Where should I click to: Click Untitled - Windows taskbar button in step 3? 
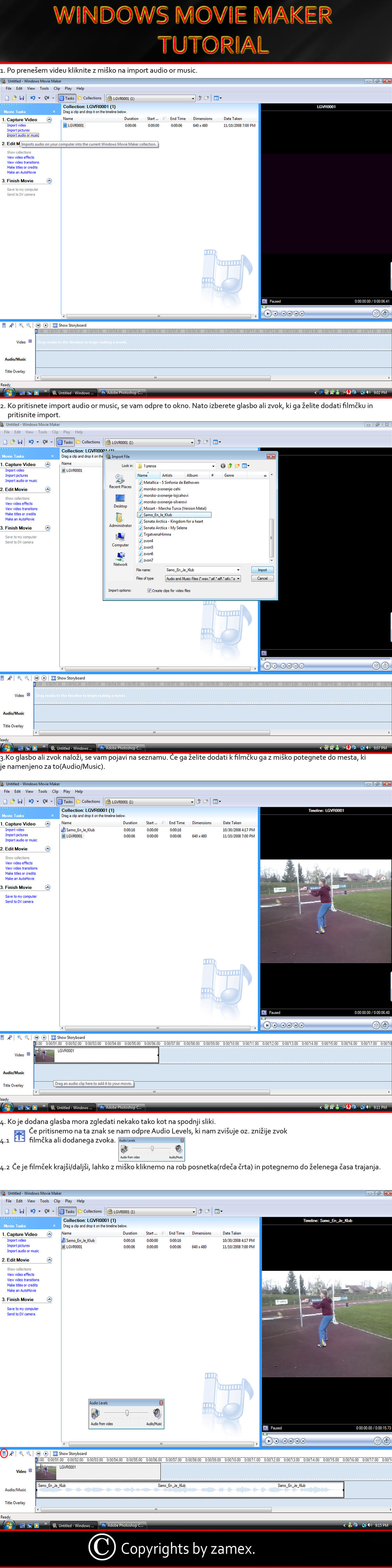[x=71, y=1107]
